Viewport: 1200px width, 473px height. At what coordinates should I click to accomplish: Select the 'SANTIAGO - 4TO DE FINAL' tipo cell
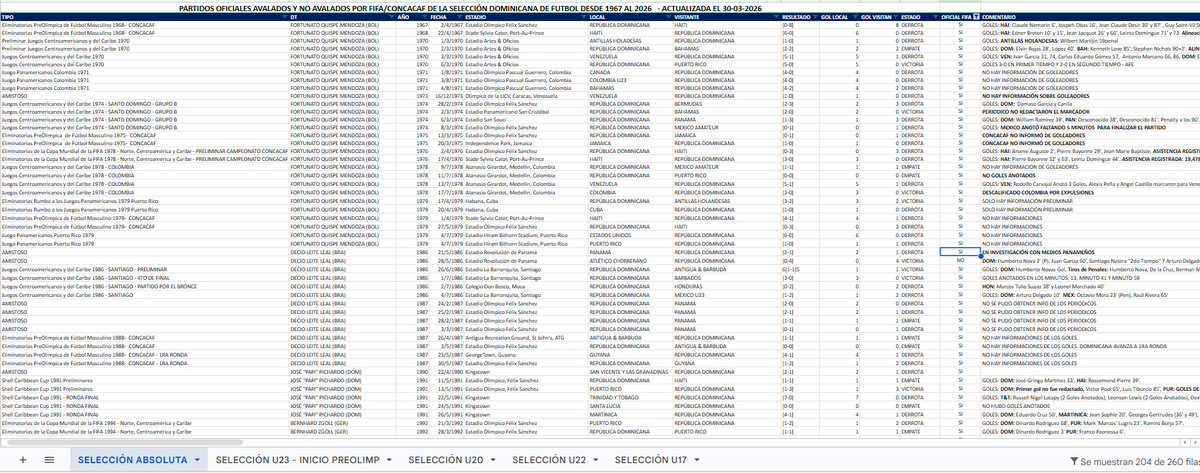coord(143,278)
